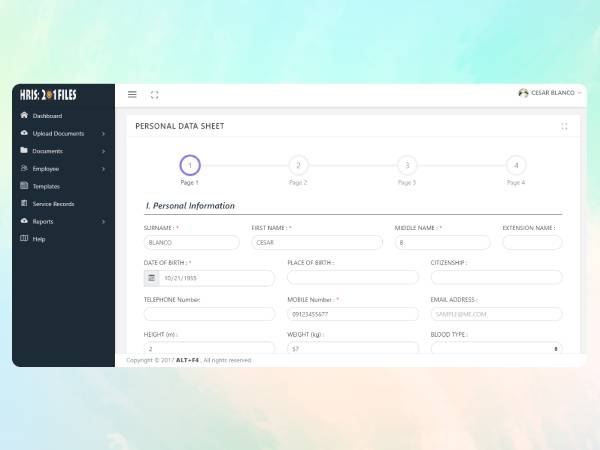Click the 'Page 2' step label
This screenshot has width=600, height=450.
tap(298, 183)
